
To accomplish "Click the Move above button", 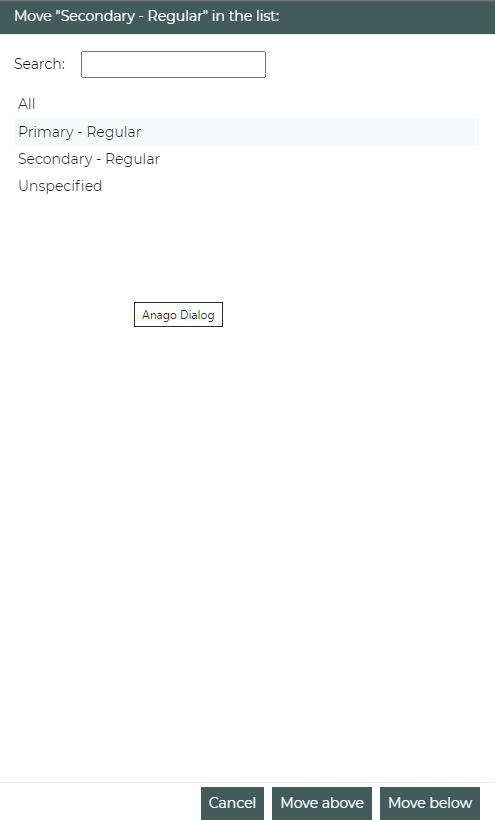I will 322,803.
